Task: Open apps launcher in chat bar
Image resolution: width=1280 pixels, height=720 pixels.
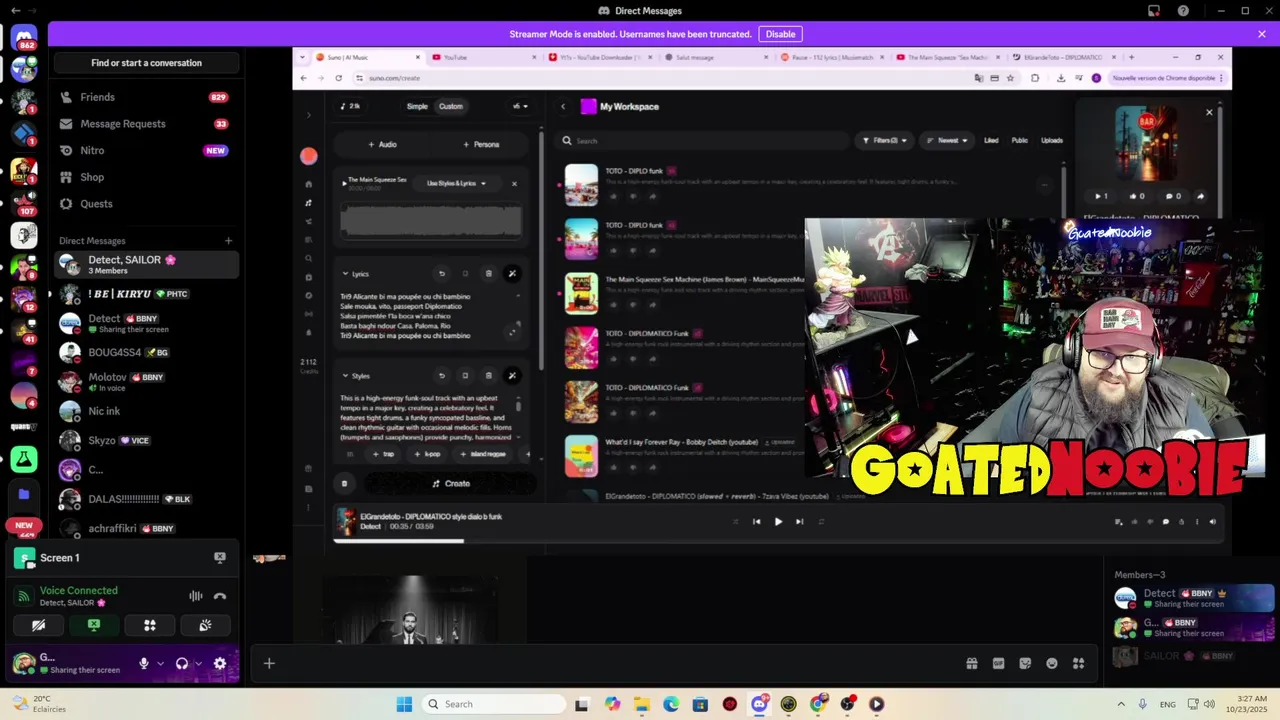Action: click(1079, 663)
